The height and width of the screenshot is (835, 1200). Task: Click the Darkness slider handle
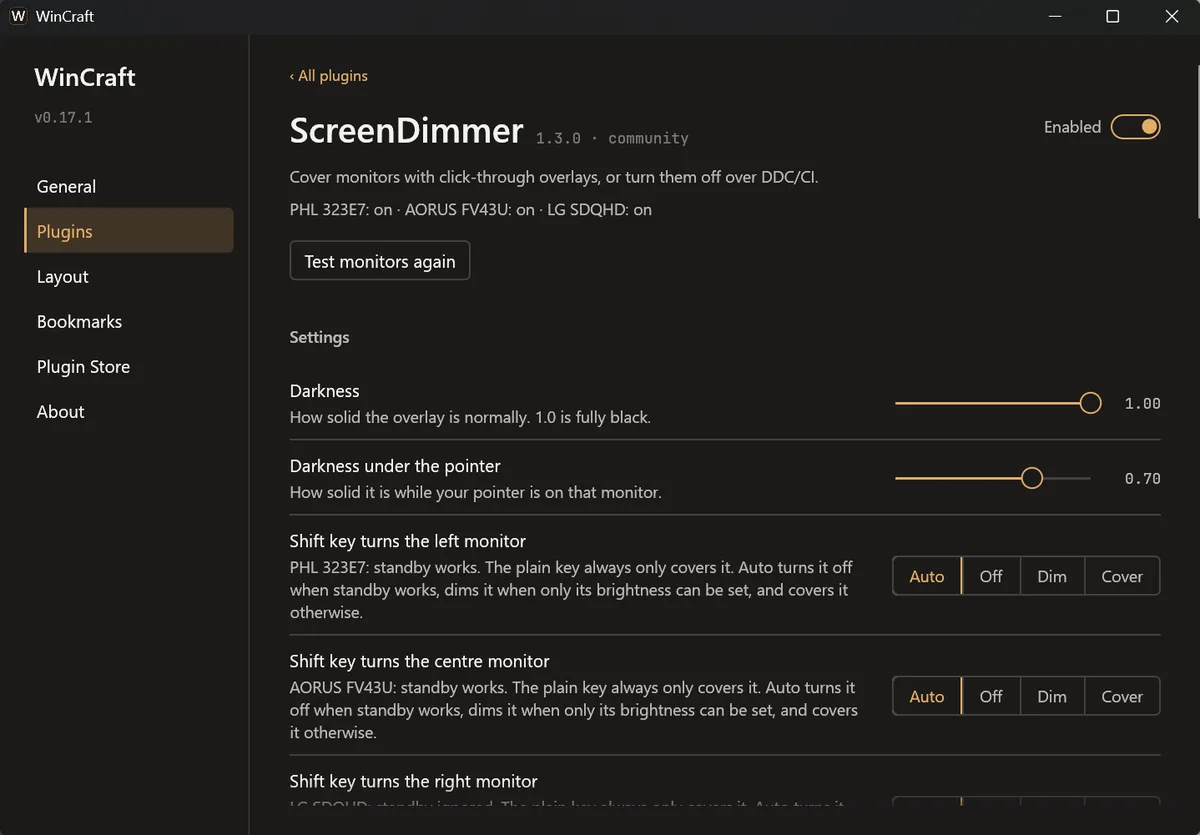point(1091,403)
